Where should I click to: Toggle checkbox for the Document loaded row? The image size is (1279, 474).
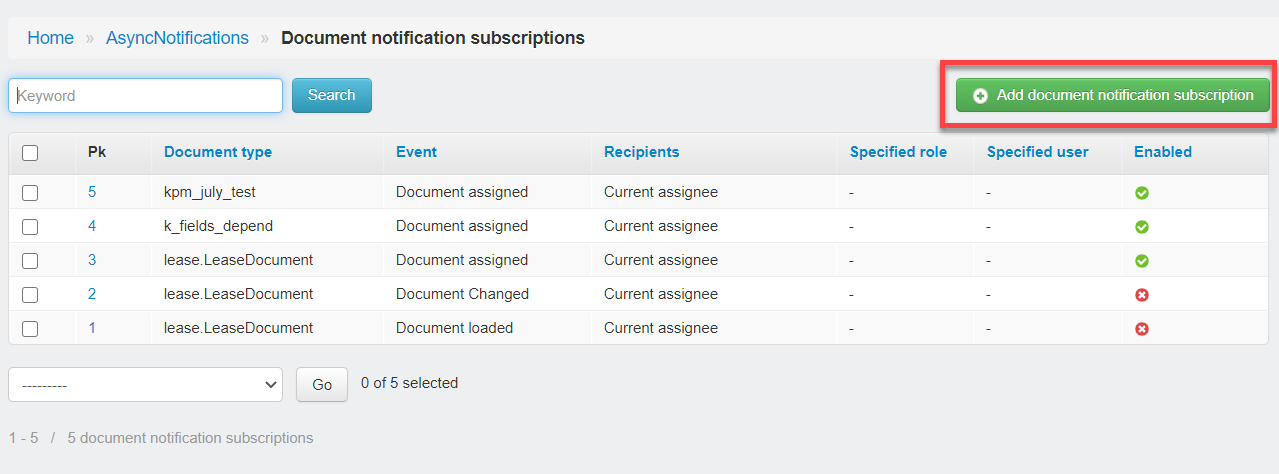30,329
